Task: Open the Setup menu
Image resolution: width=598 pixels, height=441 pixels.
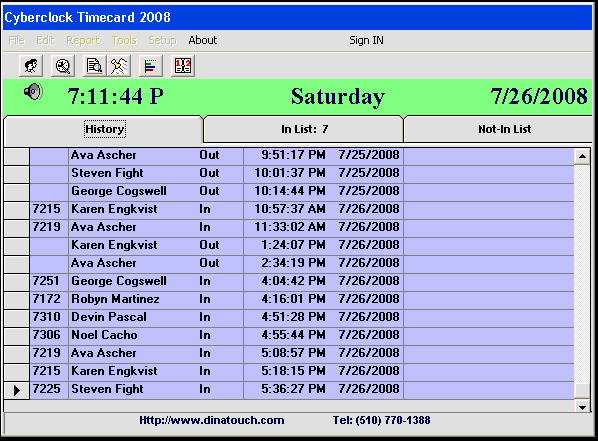Action: (162, 40)
